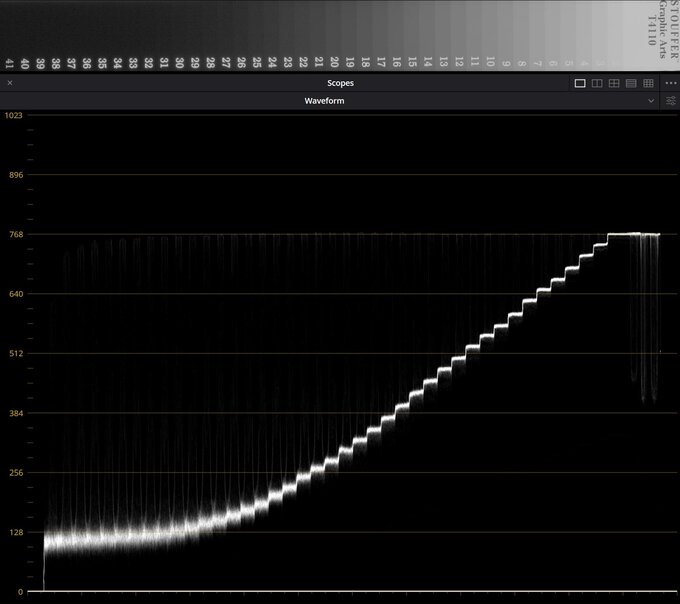
Task: Click the 128 scale label
Action: point(16,532)
